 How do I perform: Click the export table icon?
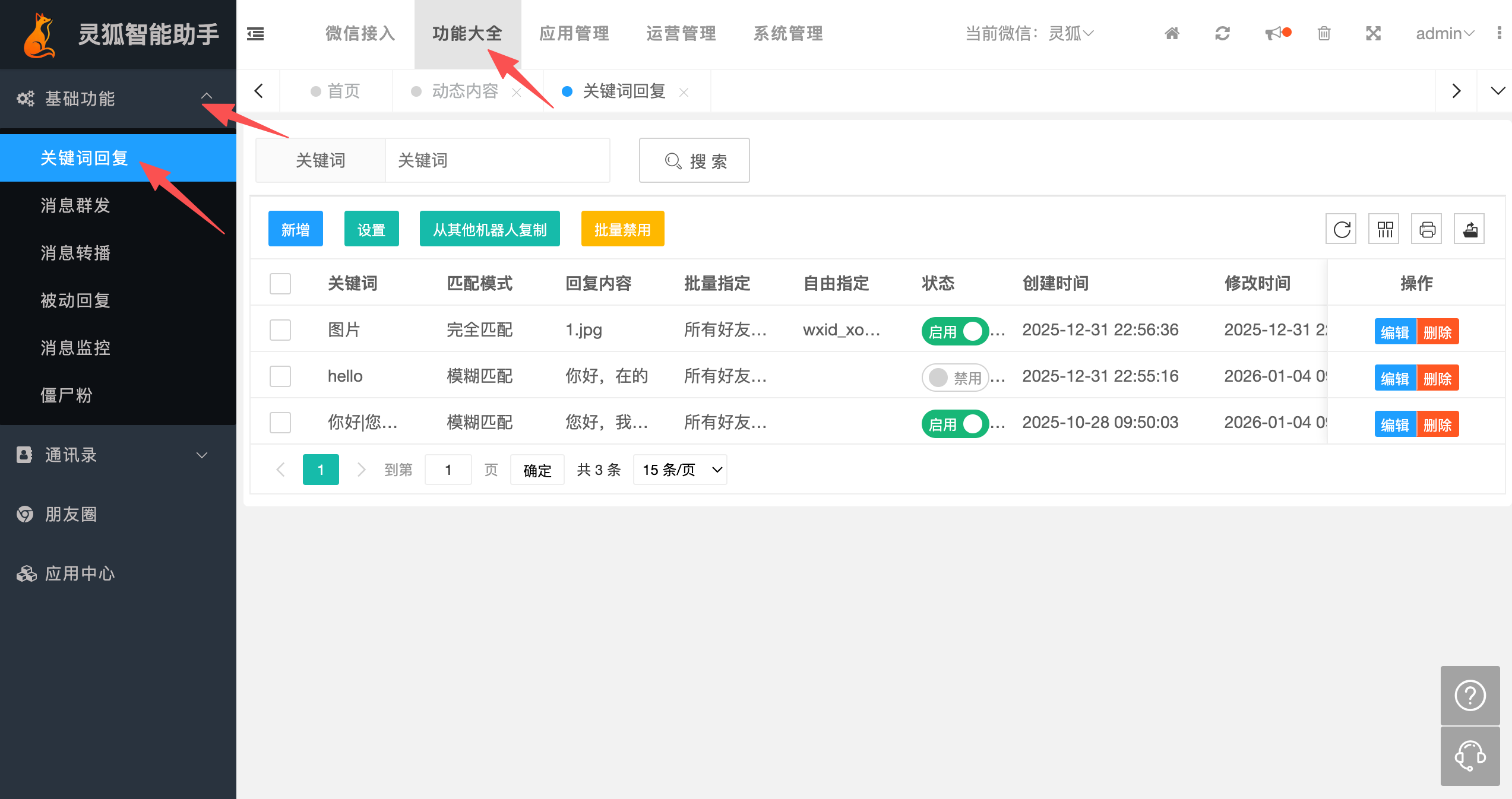click(x=1470, y=229)
